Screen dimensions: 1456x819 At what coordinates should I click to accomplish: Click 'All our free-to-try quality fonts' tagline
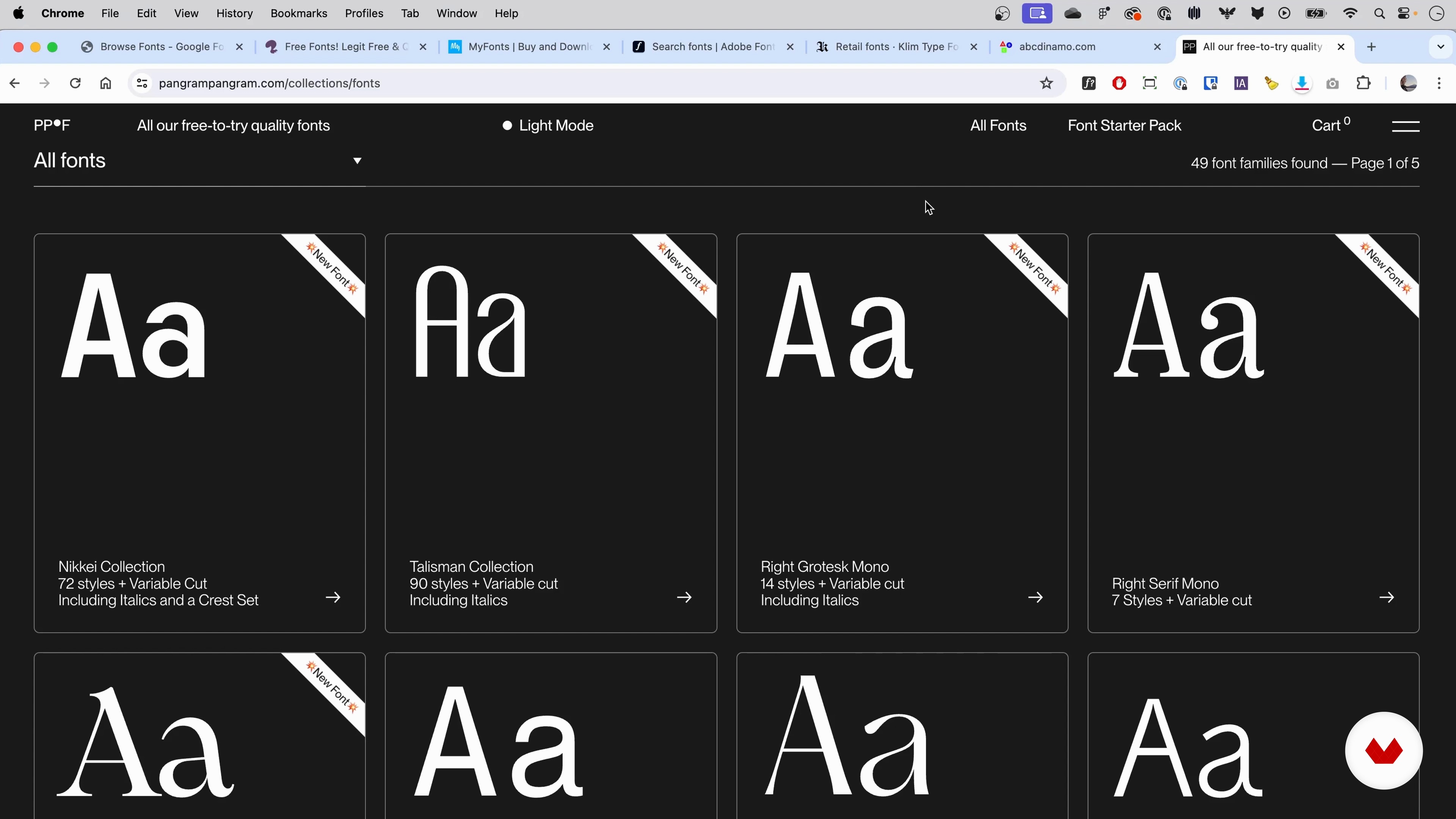point(234,126)
